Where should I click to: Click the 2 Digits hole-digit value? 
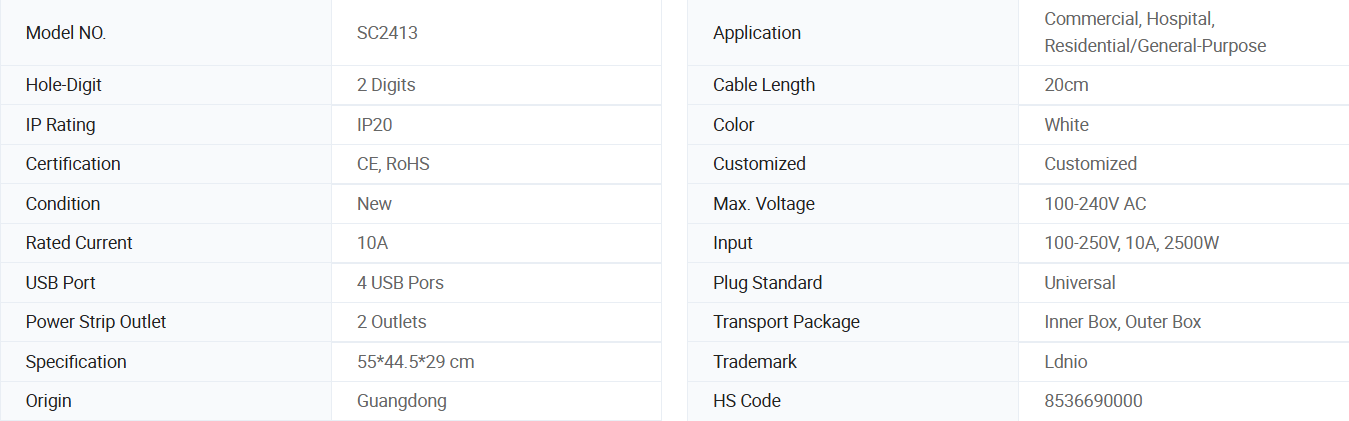tap(386, 85)
